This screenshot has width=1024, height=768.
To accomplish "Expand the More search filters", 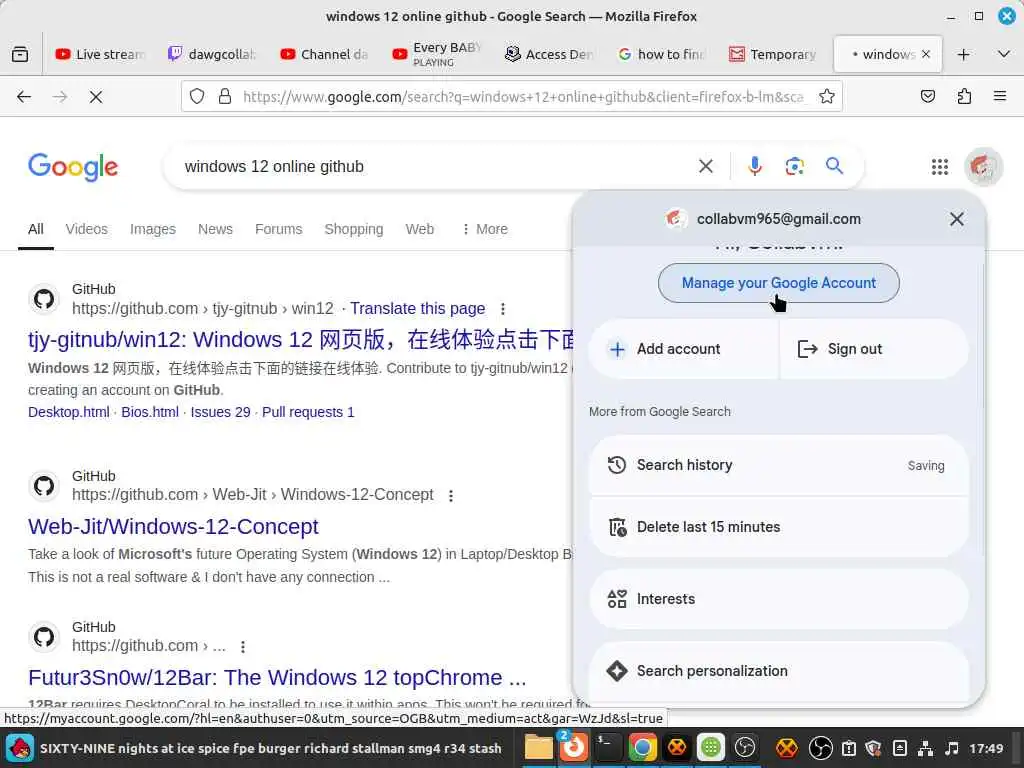I will (485, 229).
